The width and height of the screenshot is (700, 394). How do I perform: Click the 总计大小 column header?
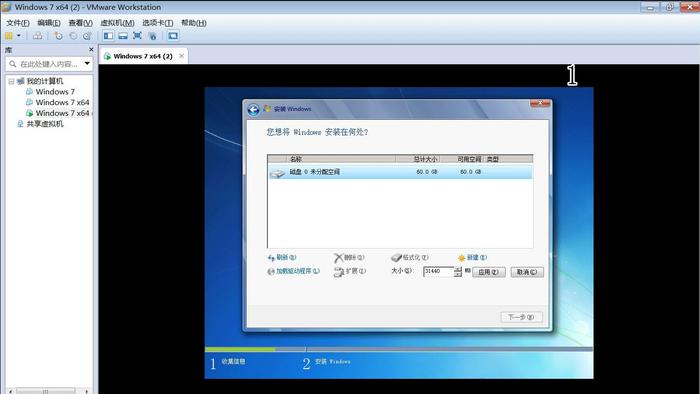tap(425, 159)
